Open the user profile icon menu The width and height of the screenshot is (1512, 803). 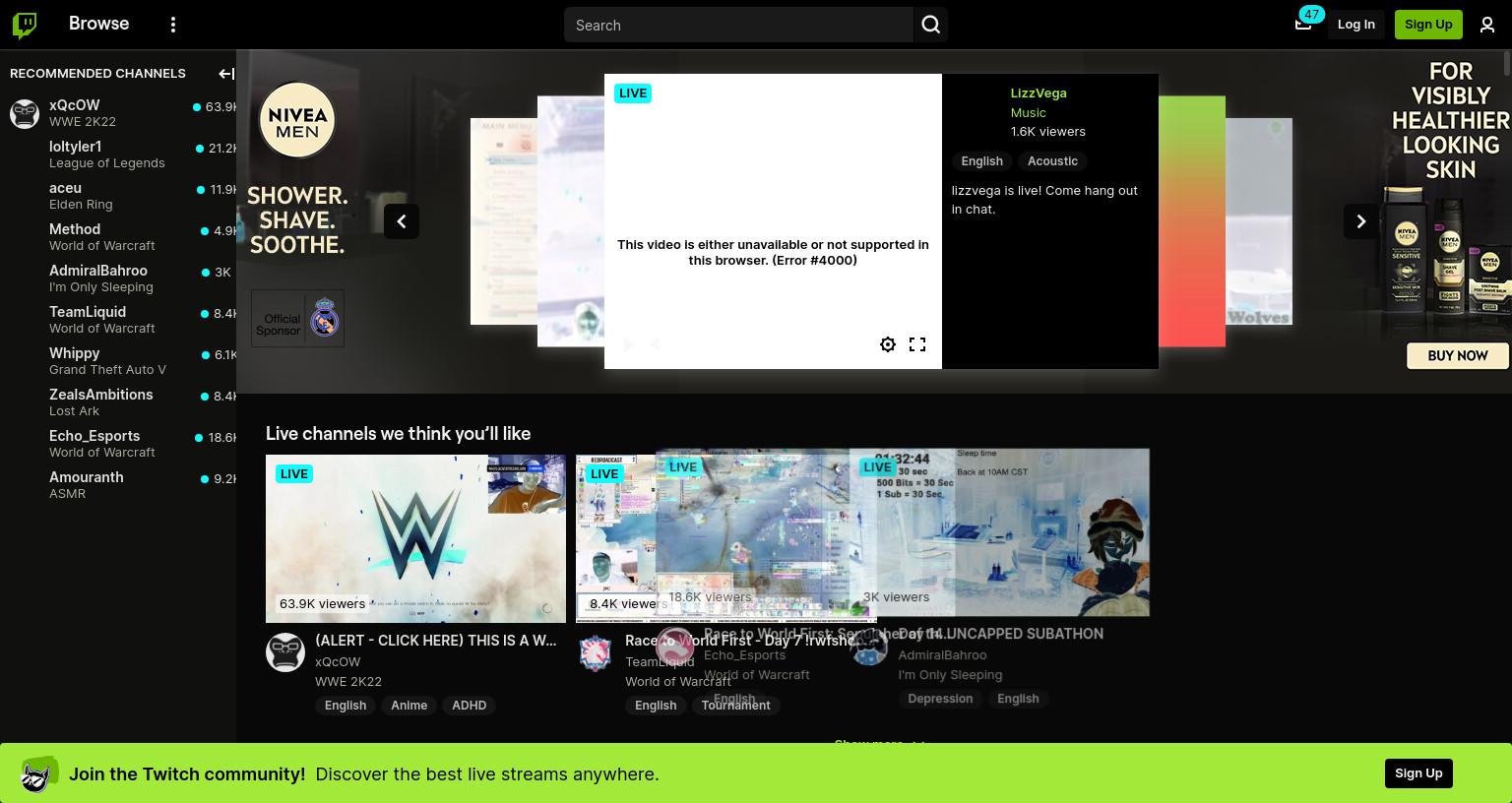(1487, 25)
